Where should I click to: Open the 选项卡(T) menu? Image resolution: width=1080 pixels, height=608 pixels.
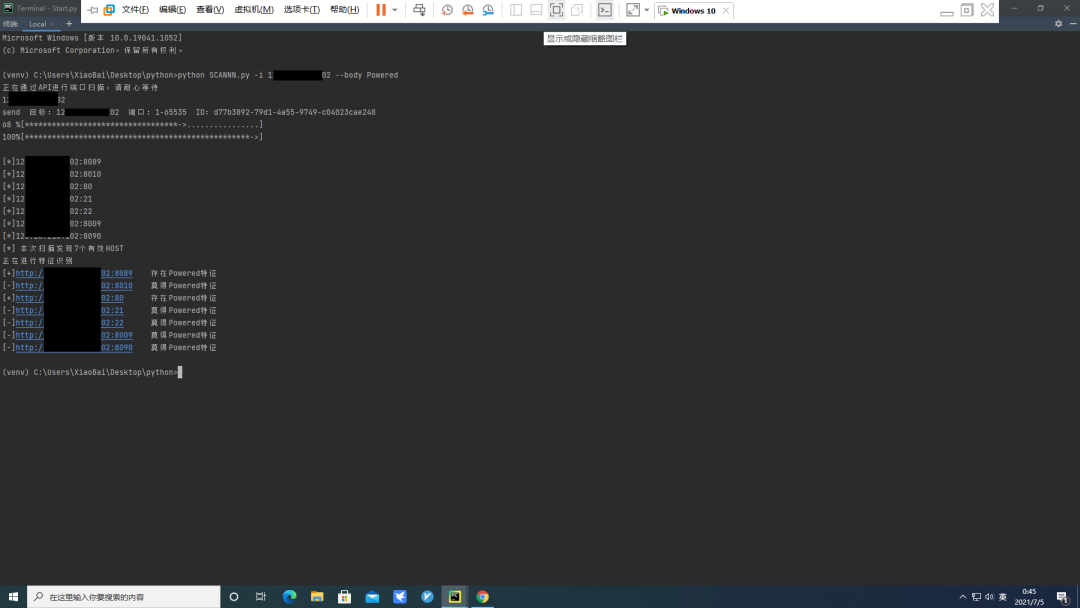301,10
